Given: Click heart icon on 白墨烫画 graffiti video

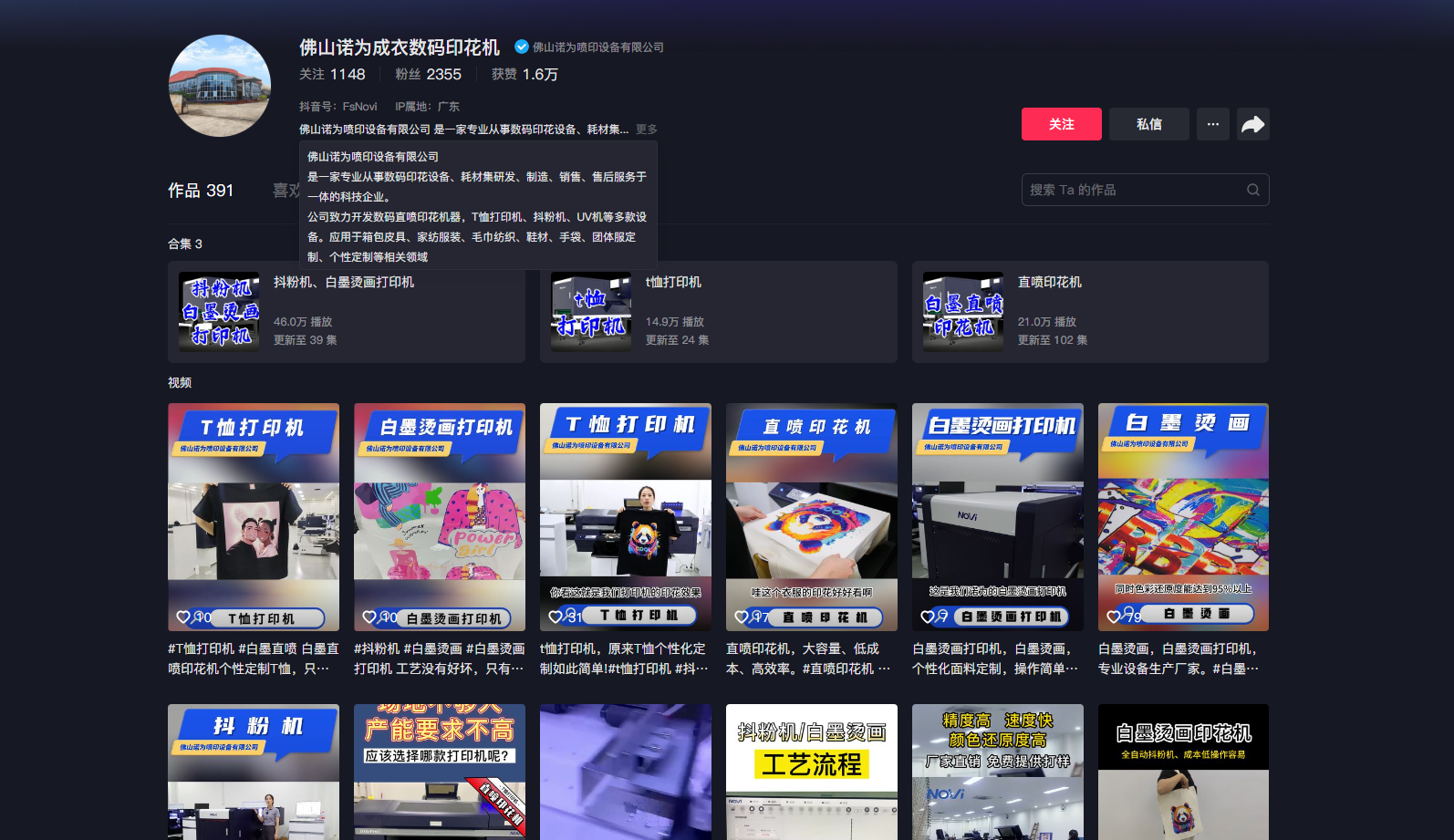Looking at the screenshot, I should (x=1114, y=617).
